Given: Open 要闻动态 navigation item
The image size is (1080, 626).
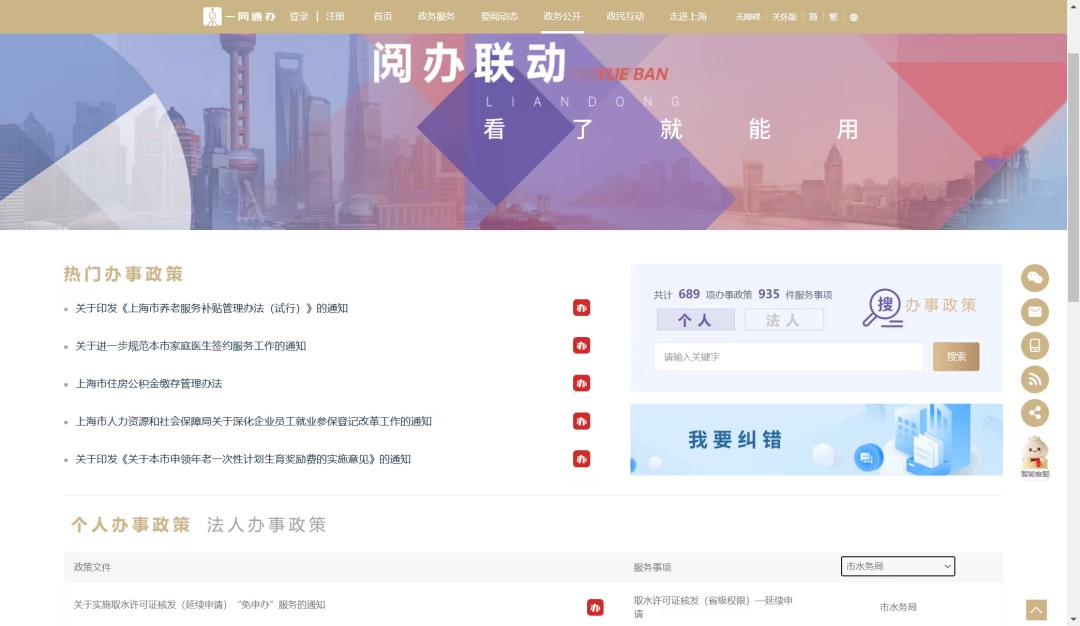Looking at the screenshot, I should [x=499, y=17].
